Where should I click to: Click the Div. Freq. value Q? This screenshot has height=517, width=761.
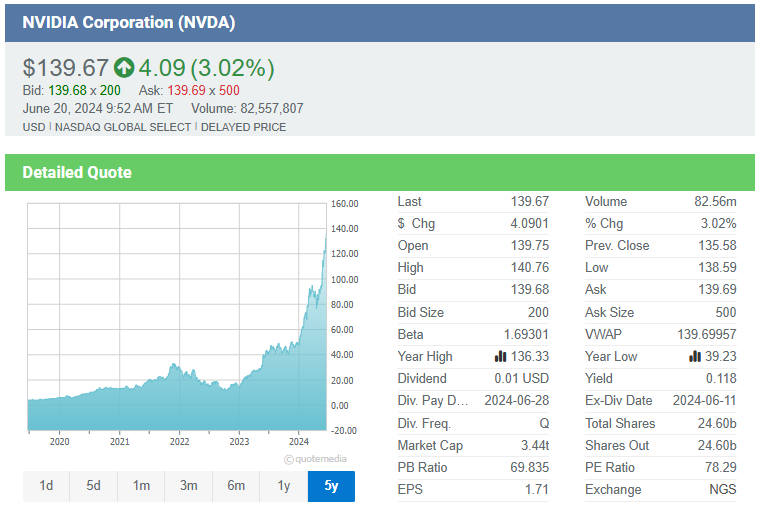544,423
